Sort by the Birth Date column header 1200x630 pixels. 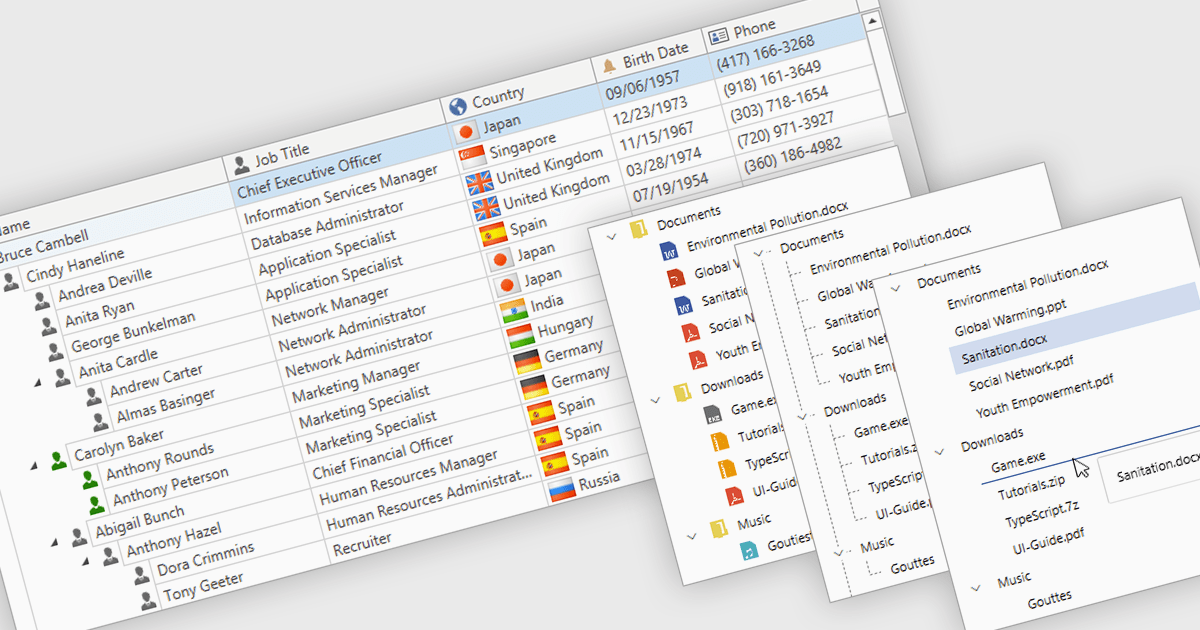coord(655,54)
